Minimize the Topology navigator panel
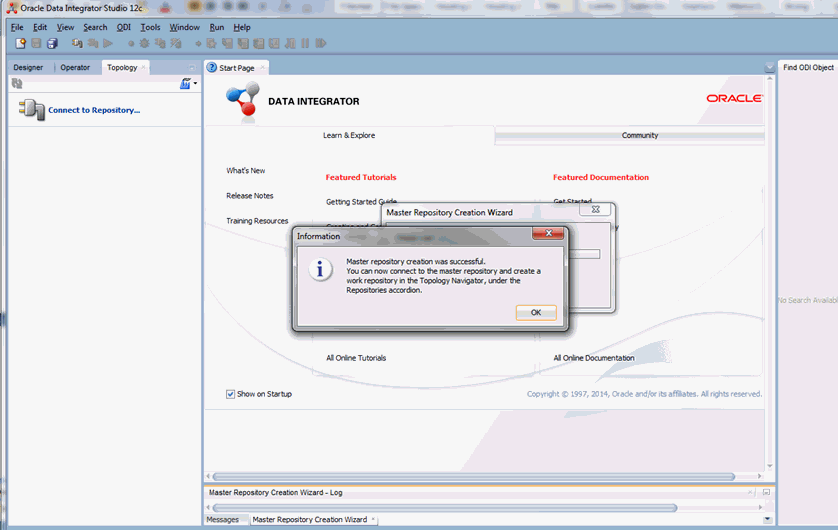The width and height of the screenshot is (838, 530). (192, 68)
